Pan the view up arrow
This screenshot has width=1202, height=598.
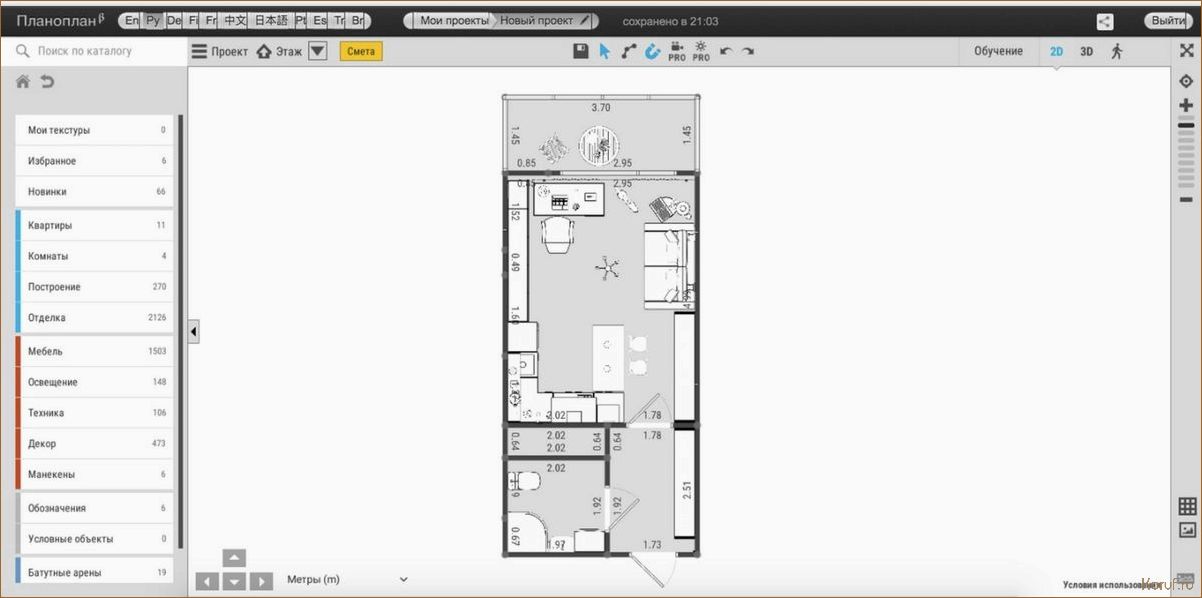pos(233,558)
